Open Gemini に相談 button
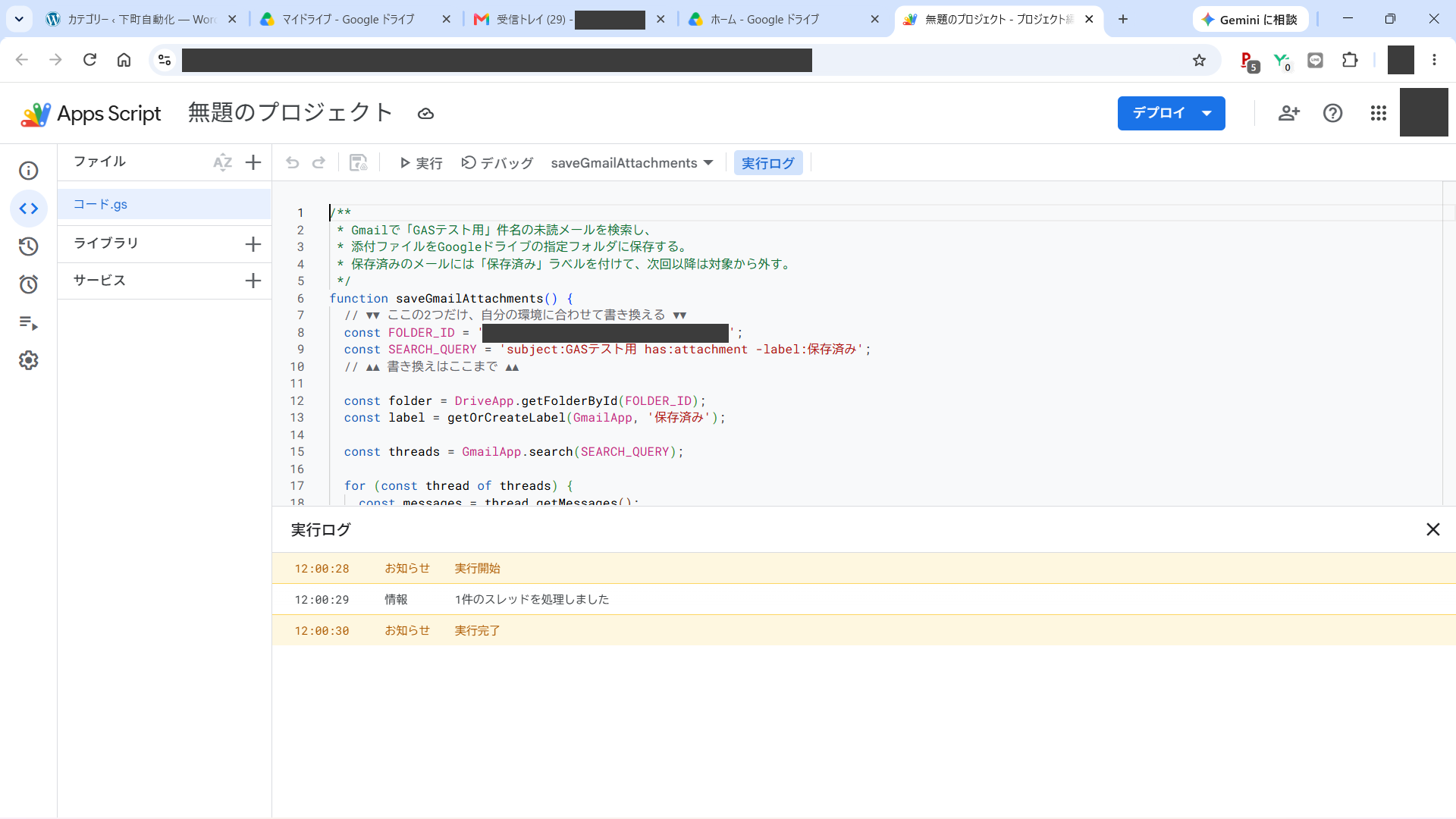This screenshot has height=819, width=1456. [x=1250, y=19]
